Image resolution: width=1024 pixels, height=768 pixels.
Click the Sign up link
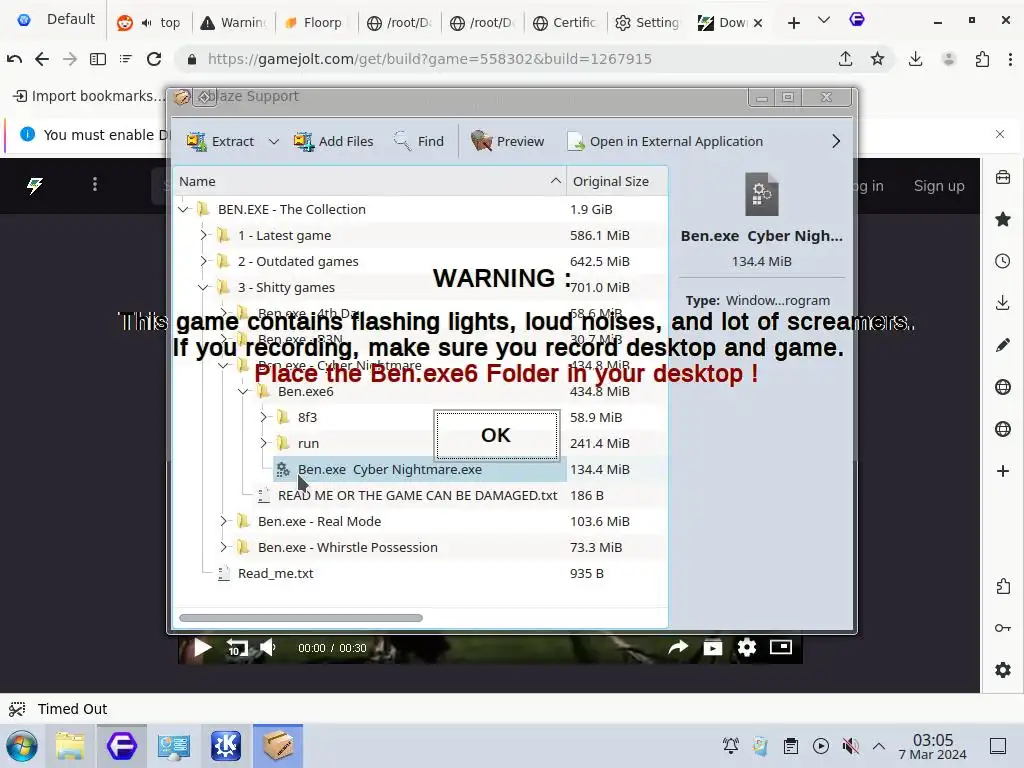[939, 186]
